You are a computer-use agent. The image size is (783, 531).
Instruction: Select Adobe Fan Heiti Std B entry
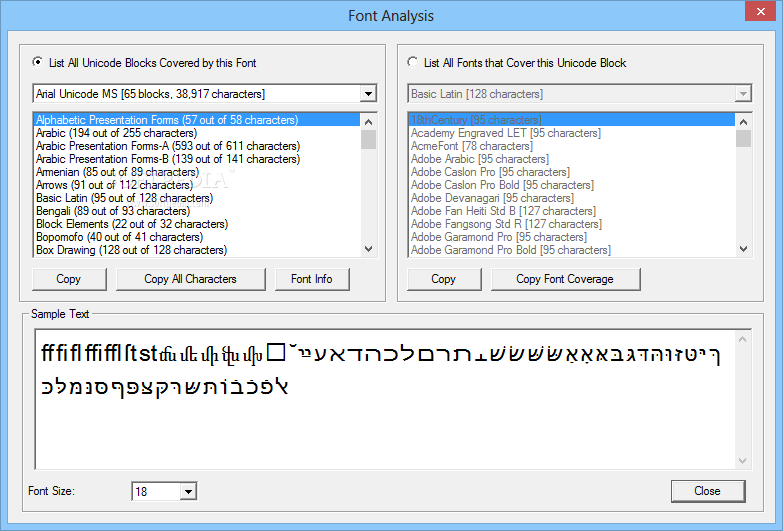click(572, 211)
